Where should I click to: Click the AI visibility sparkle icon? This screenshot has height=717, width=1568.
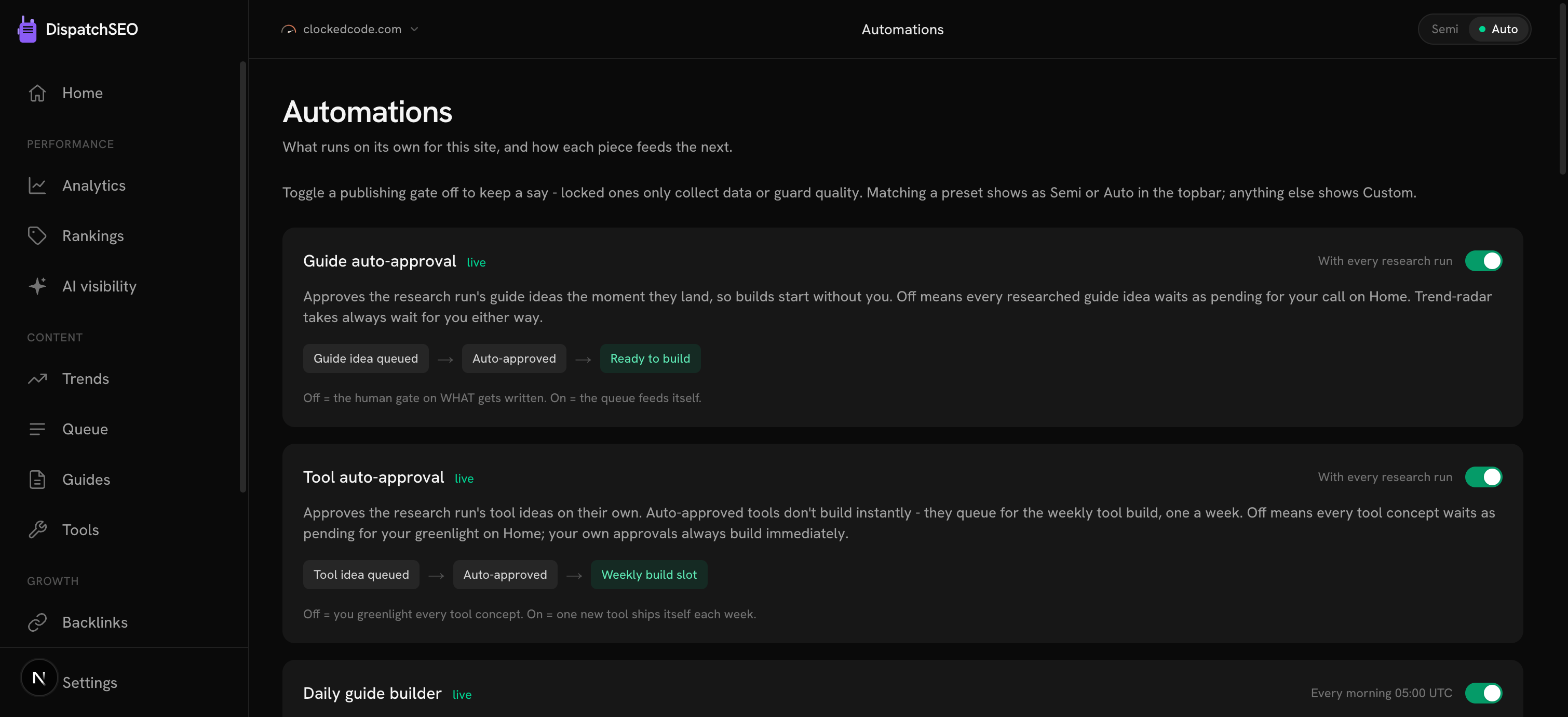point(37,286)
